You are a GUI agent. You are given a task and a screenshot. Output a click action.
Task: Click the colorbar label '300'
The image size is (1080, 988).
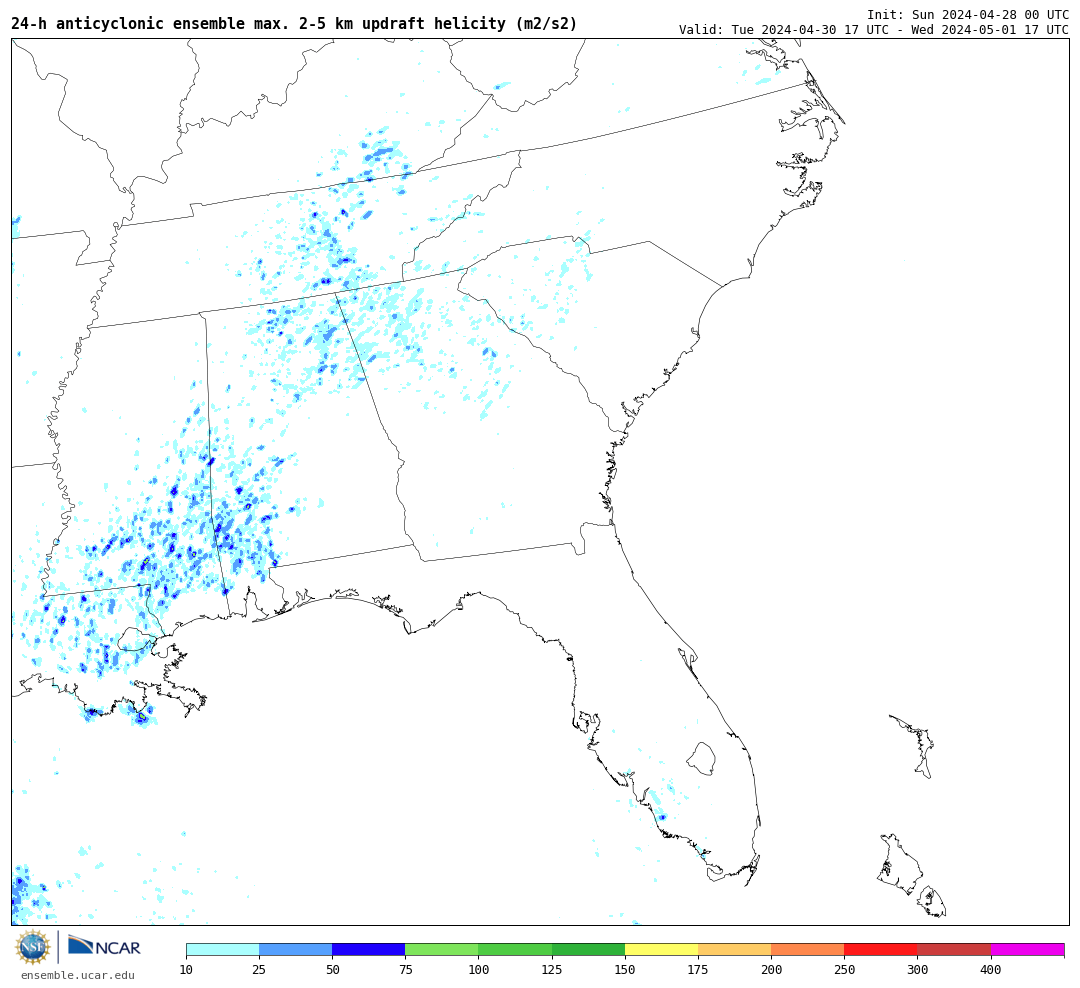pos(917,969)
